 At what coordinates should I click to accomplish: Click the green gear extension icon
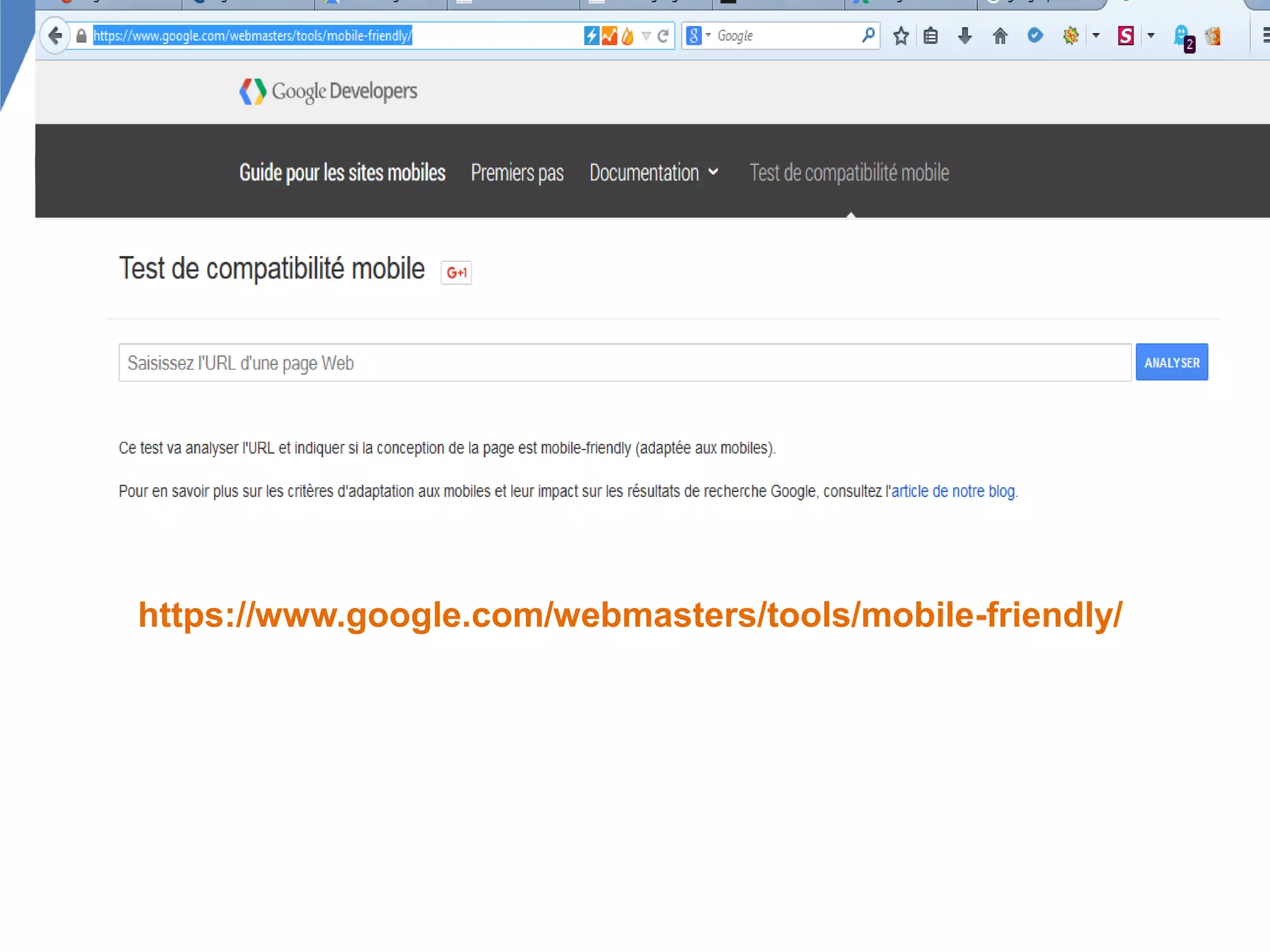[1071, 36]
